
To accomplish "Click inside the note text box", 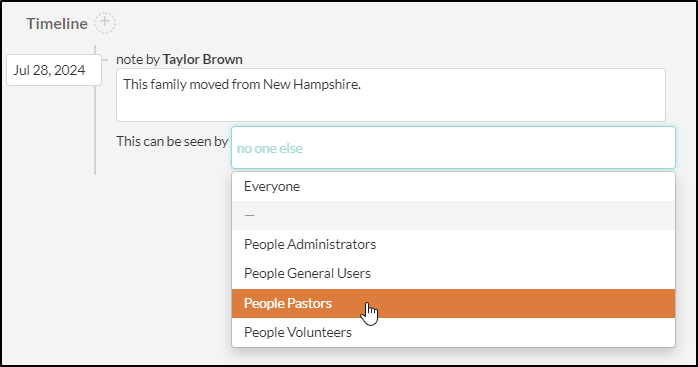I will tap(390, 95).
